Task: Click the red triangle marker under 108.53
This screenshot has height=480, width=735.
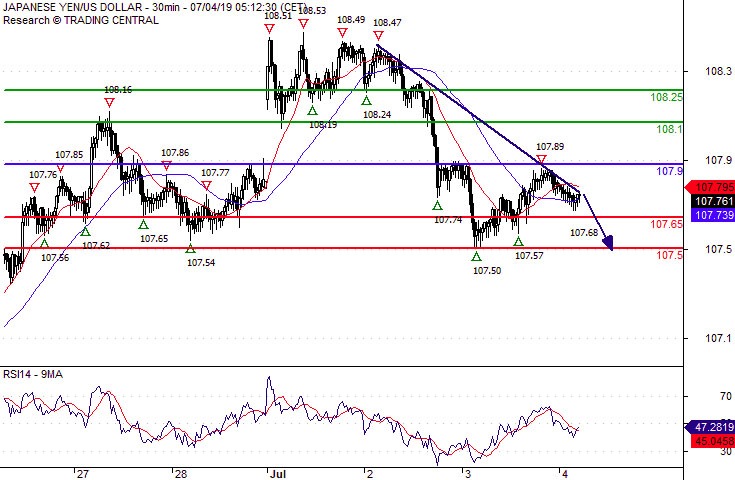Action: 303,24
